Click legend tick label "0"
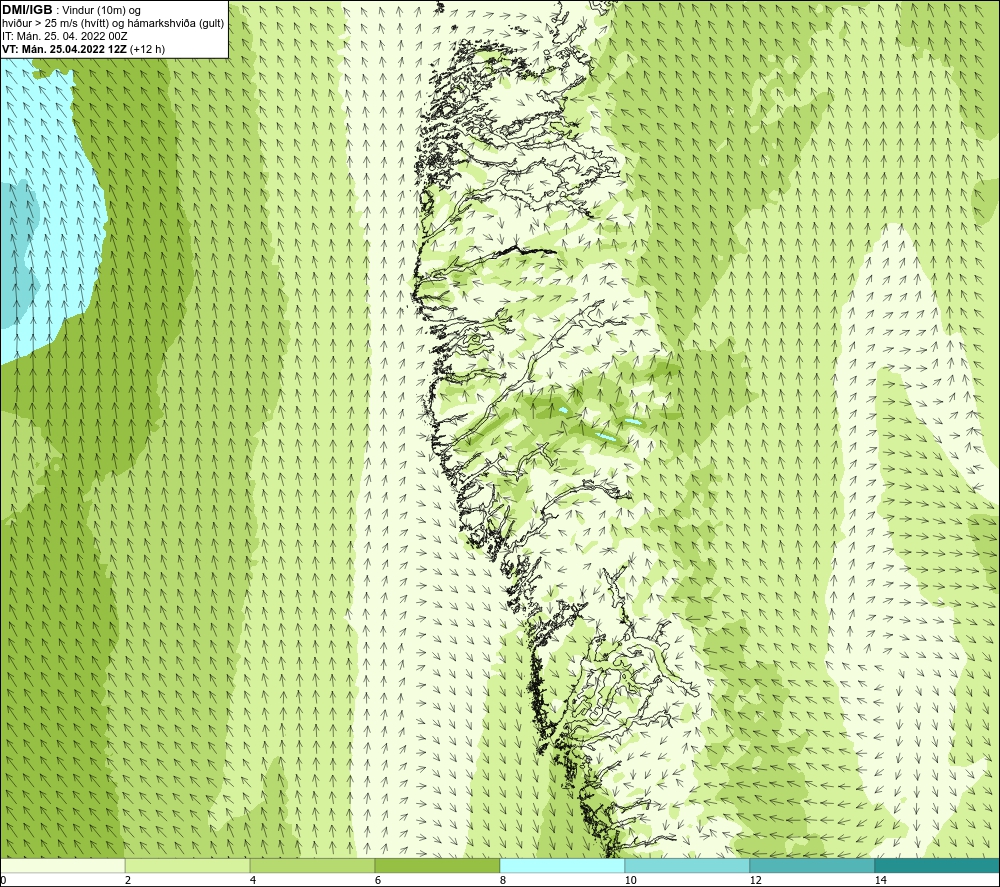Viewport: 1000px width, 887px height. pyautogui.click(x=3, y=880)
